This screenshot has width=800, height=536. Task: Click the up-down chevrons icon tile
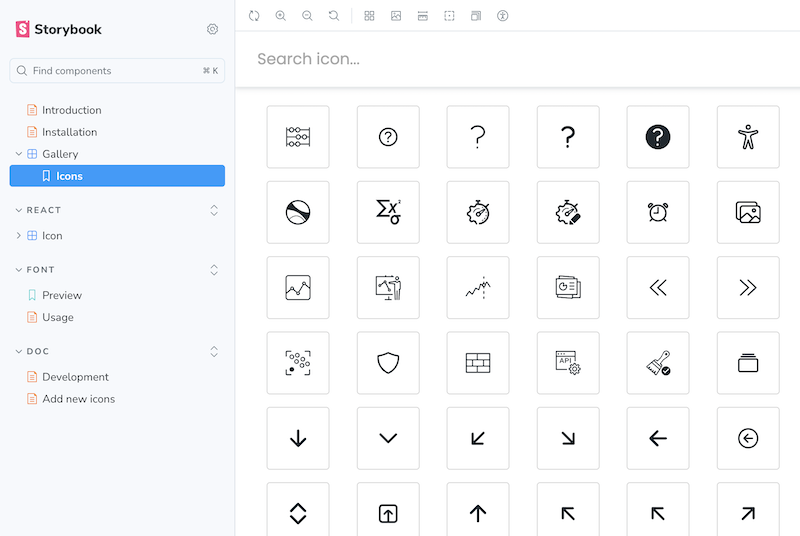298,509
